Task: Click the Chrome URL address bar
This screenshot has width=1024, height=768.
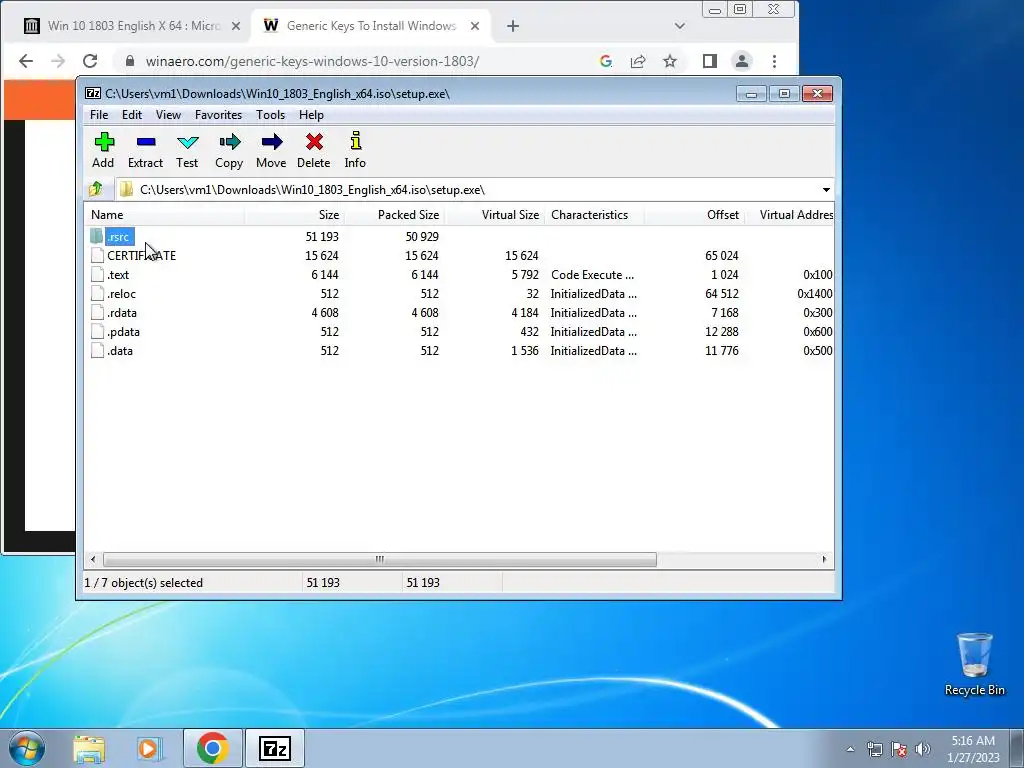Action: (312, 61)
